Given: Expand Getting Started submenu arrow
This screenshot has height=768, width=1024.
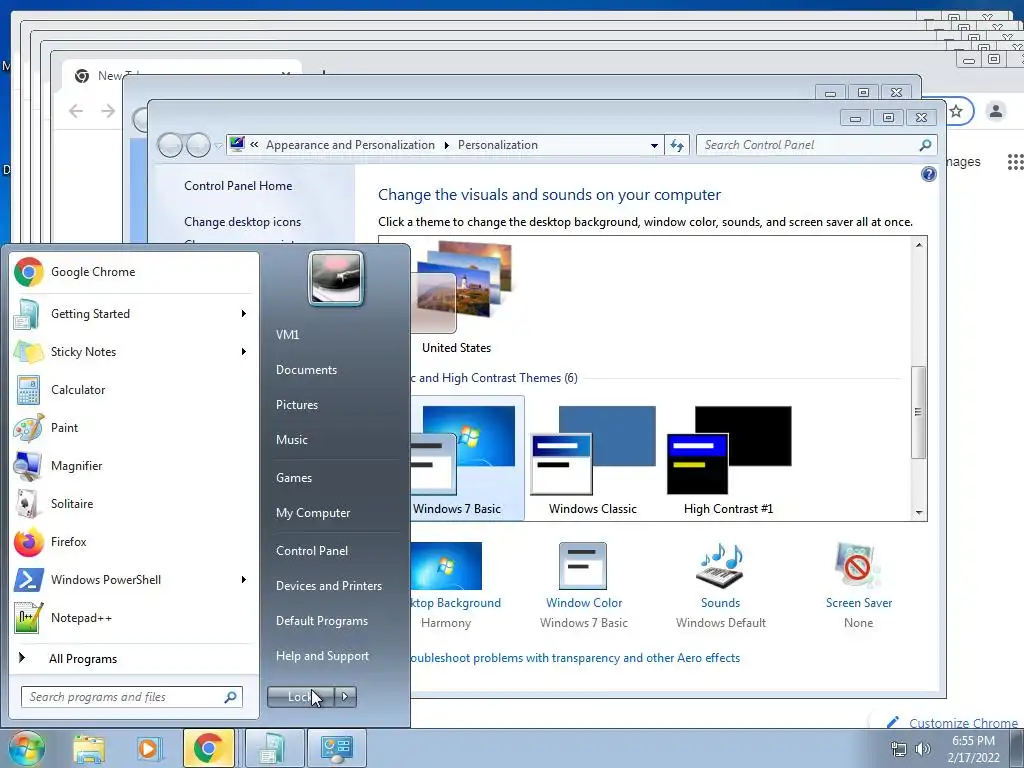Looking at the screenshot, I should [x=244, y=313].
